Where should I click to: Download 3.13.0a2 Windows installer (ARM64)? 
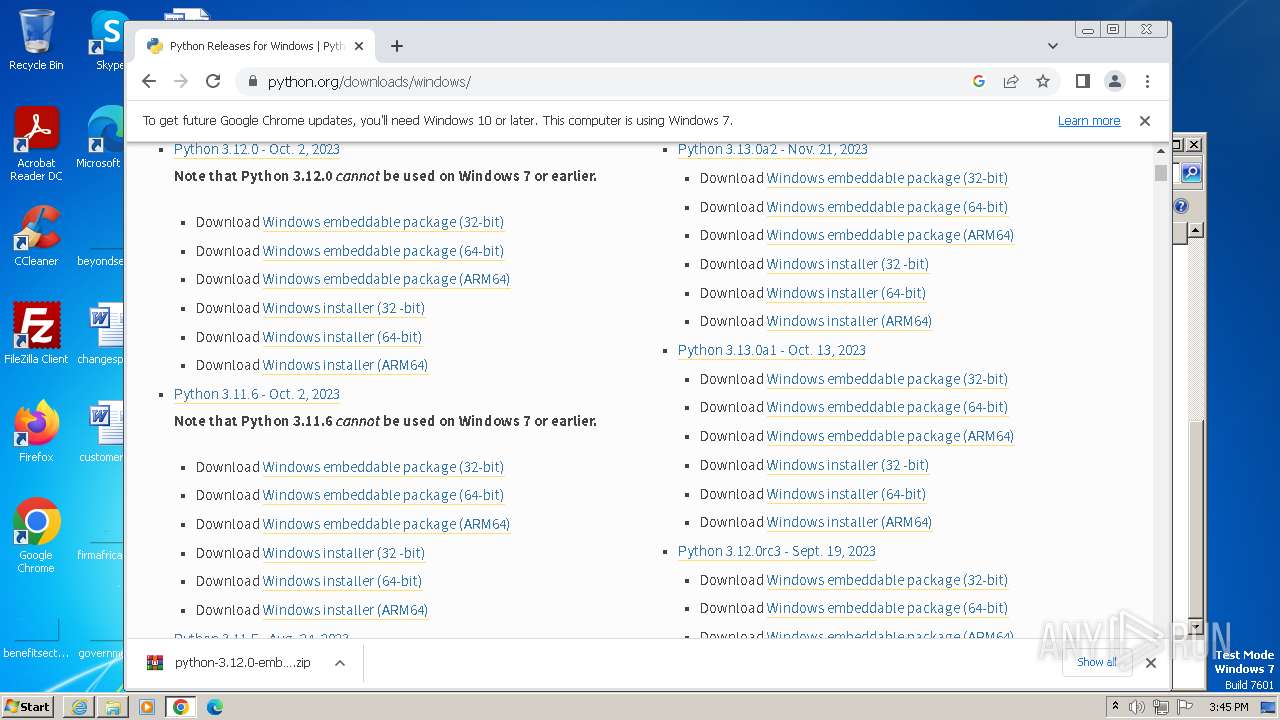point(849,321)
